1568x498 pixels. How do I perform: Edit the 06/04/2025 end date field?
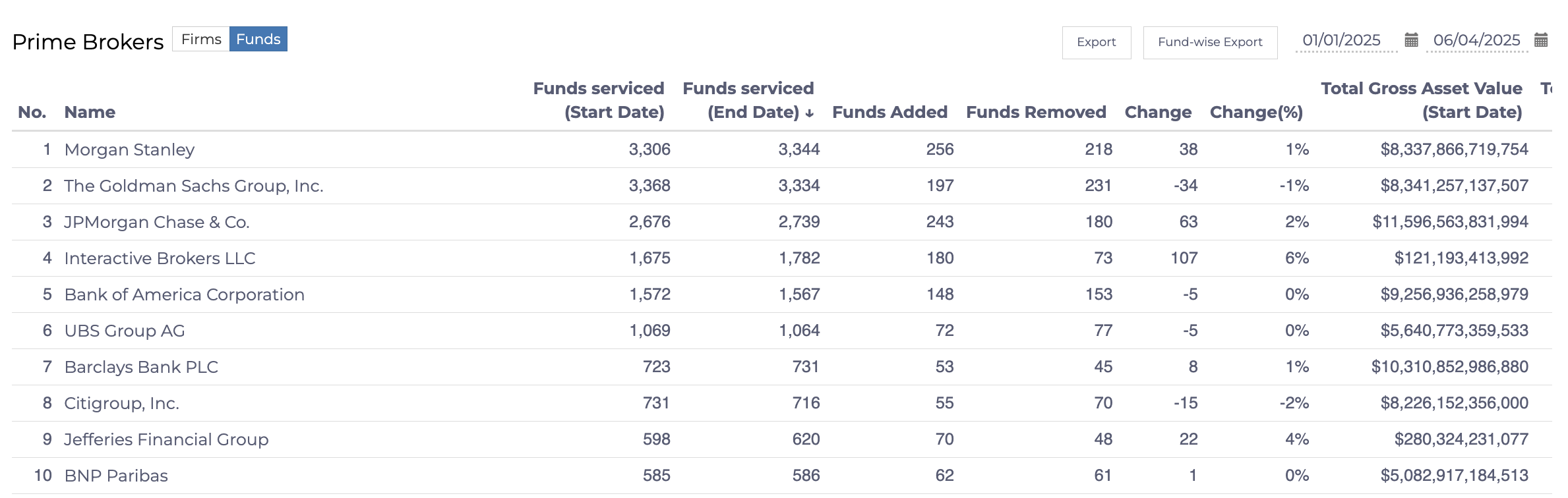pos(1477,40)
